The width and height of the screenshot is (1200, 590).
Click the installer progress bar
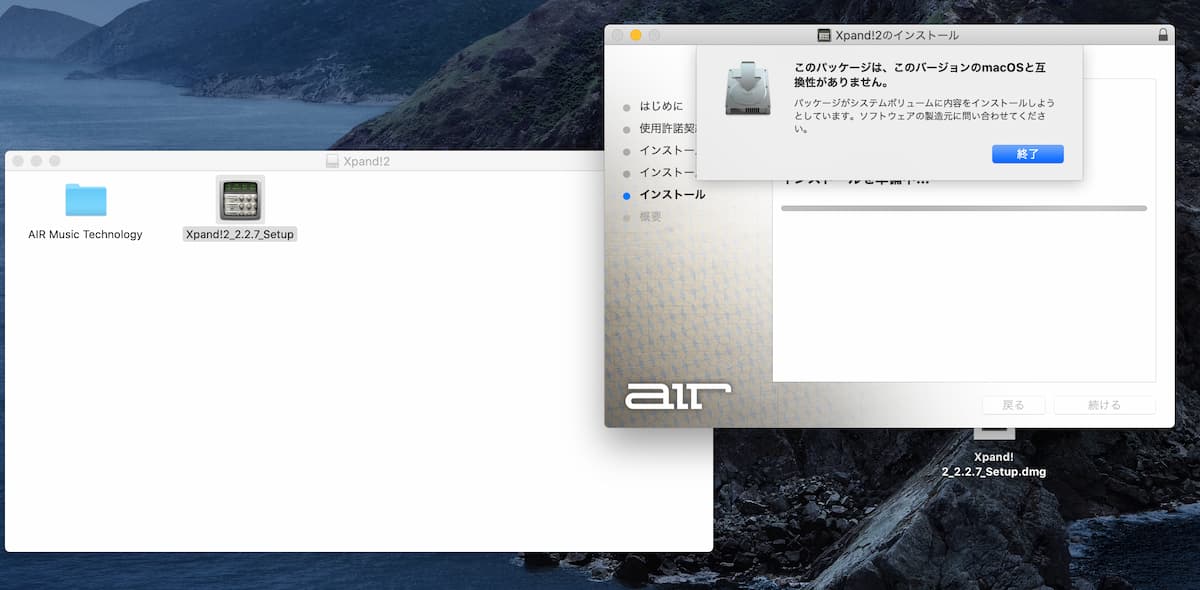(964, 208)
